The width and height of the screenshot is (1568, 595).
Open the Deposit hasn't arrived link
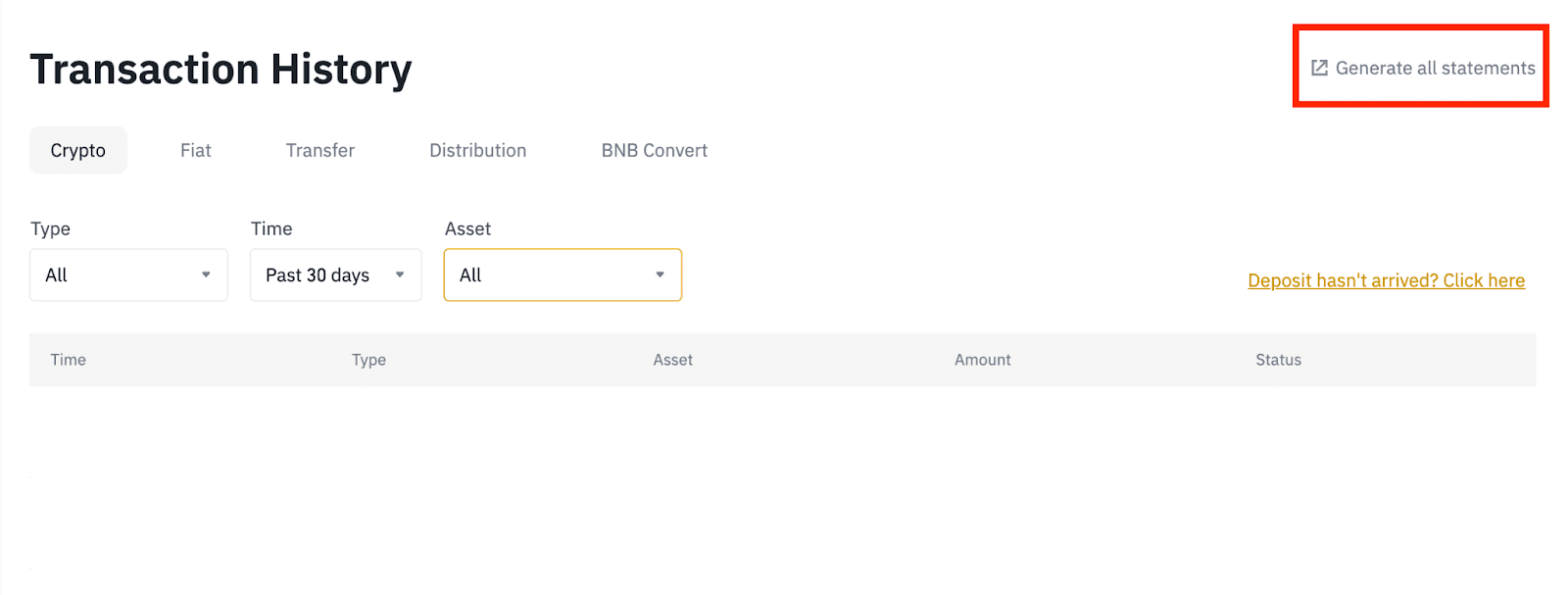[x=1387, y=280]
